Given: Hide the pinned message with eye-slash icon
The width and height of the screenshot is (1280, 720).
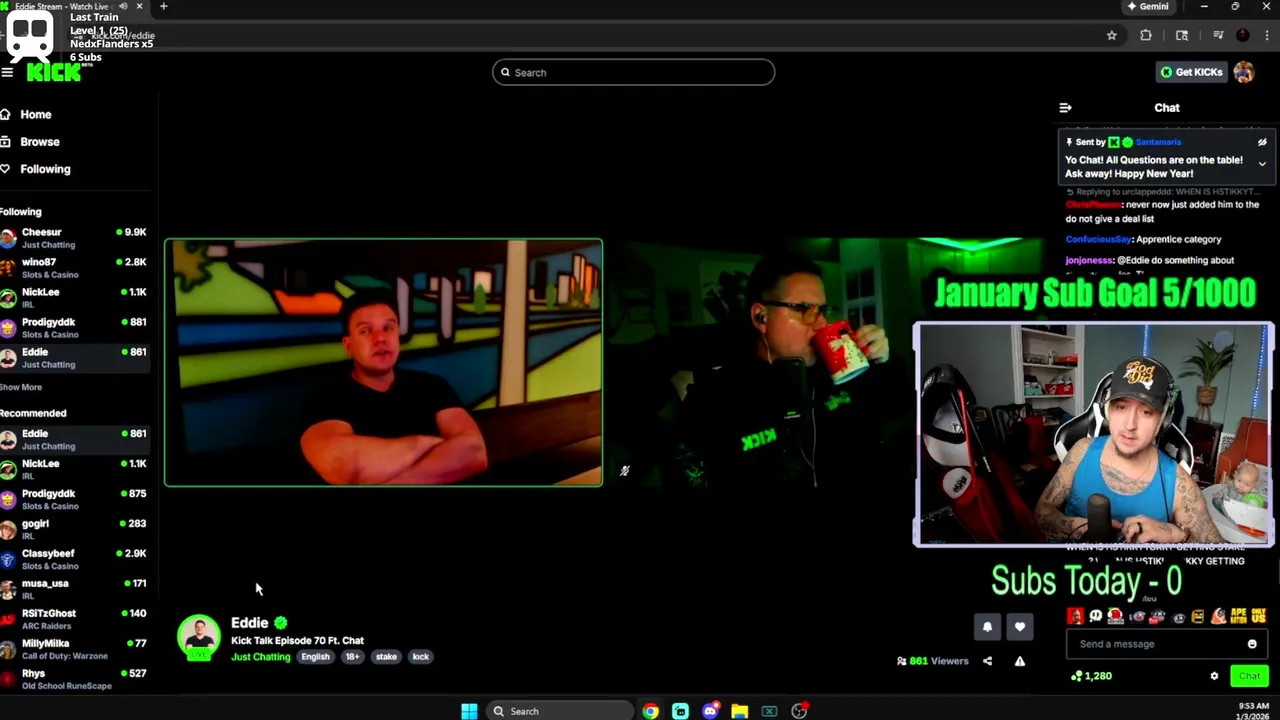Looking at the screenshot, I should pos(1262,142).
